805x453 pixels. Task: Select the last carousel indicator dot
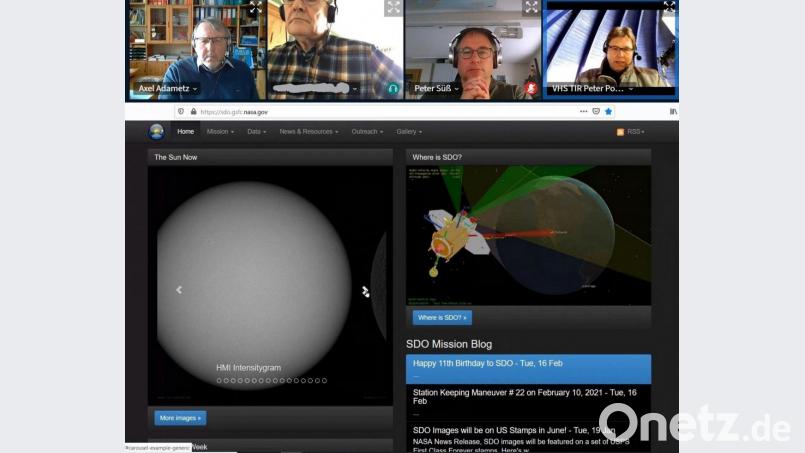(324, 381)
